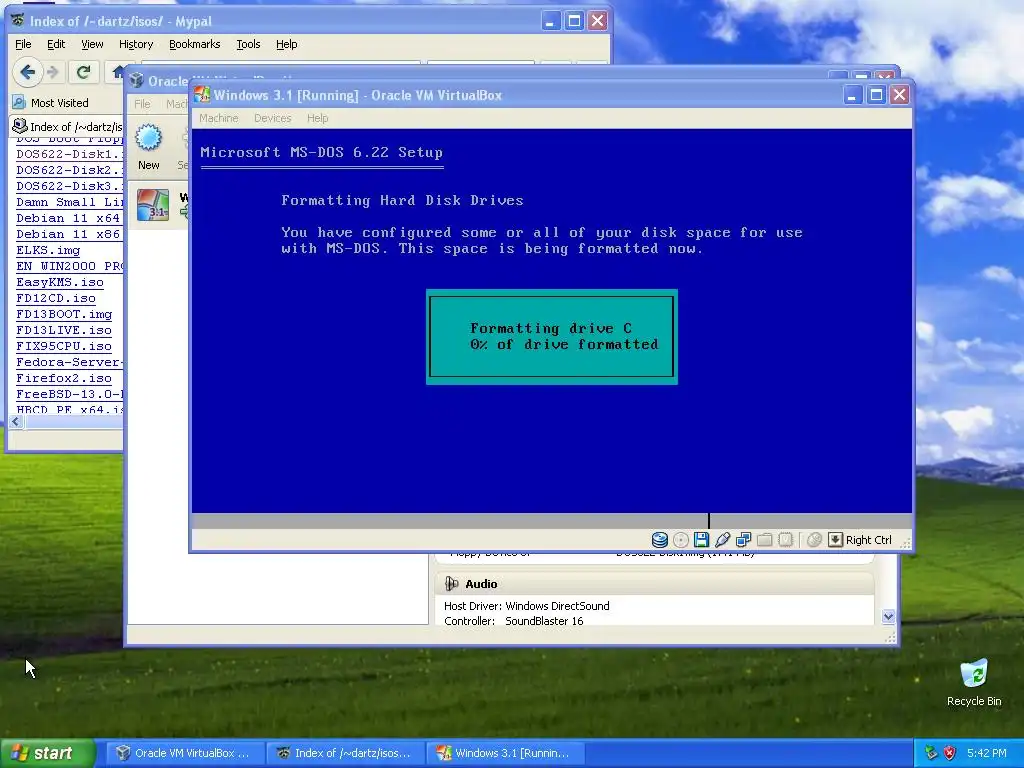This screenshot has width=1024, height=768.
Task: Open the FD12CD.iso link
Action: pos(56,298)
